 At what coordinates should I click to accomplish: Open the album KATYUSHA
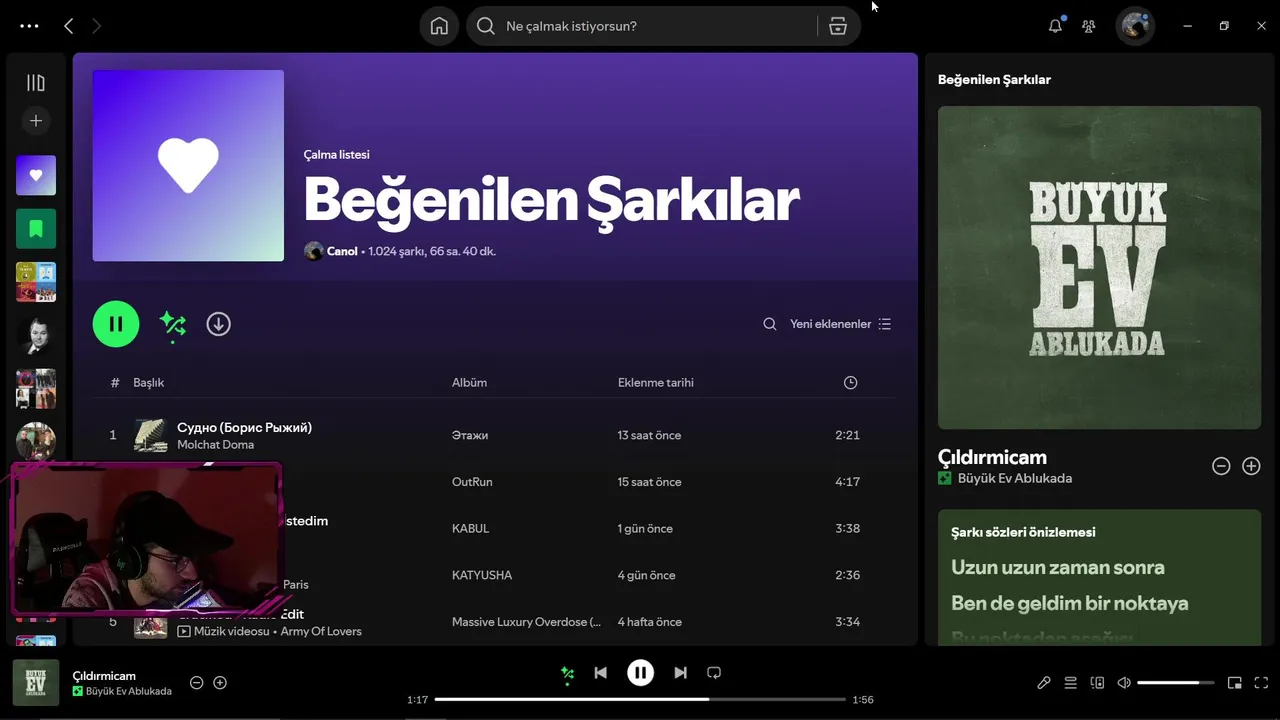point(482,575)
